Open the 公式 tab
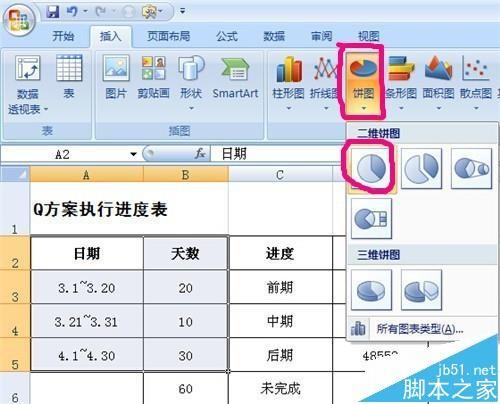Viewport: 500px width, 404px height. [227, 36]
